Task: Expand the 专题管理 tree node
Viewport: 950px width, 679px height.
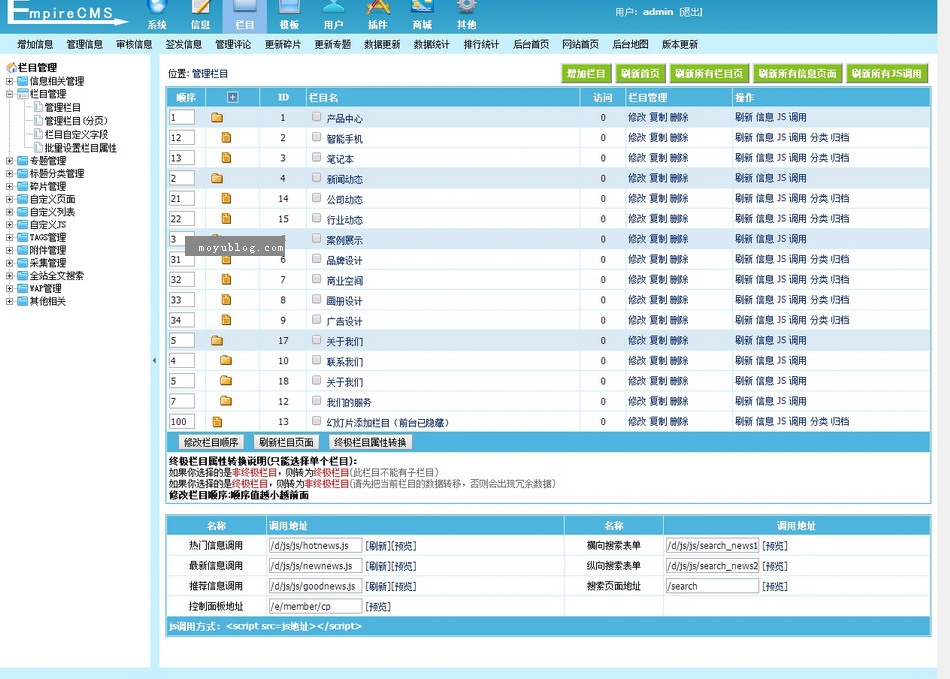Action: (x=10, y=160)
